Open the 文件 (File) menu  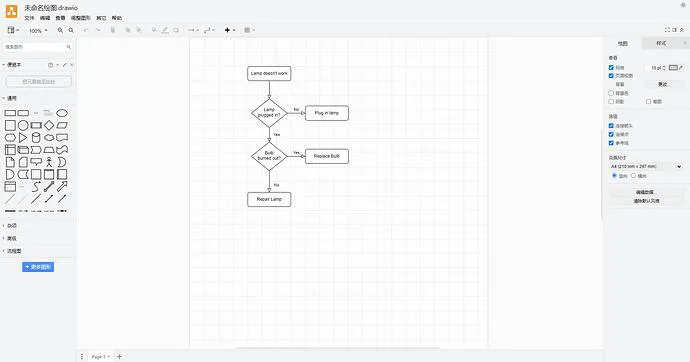click(x=29, y=18)
